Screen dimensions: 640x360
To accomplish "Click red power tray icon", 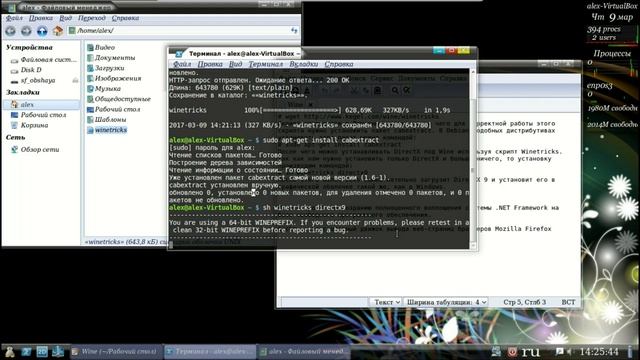I will click(512, 351).
